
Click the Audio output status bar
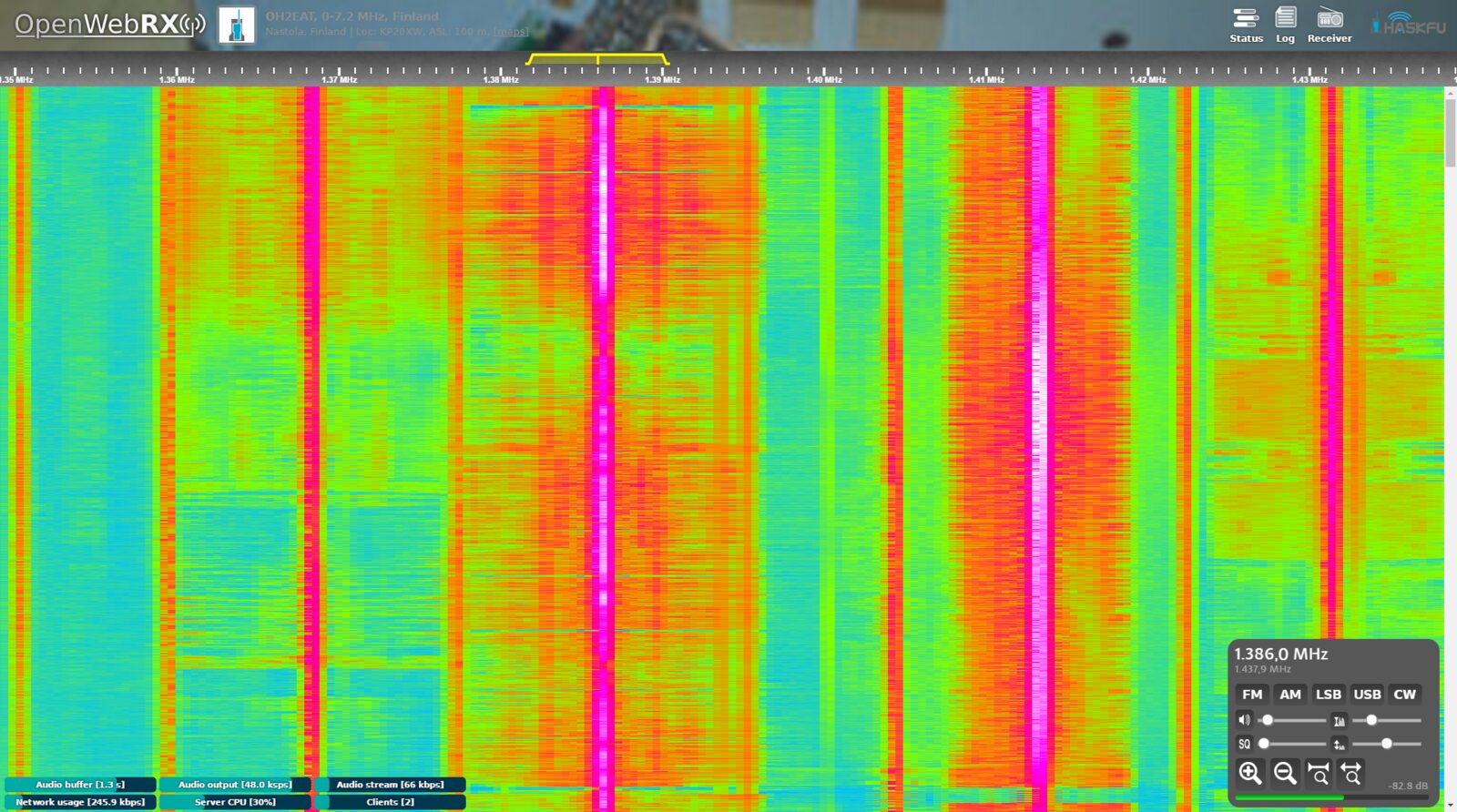pyautogui.click(x=235, y=785)
